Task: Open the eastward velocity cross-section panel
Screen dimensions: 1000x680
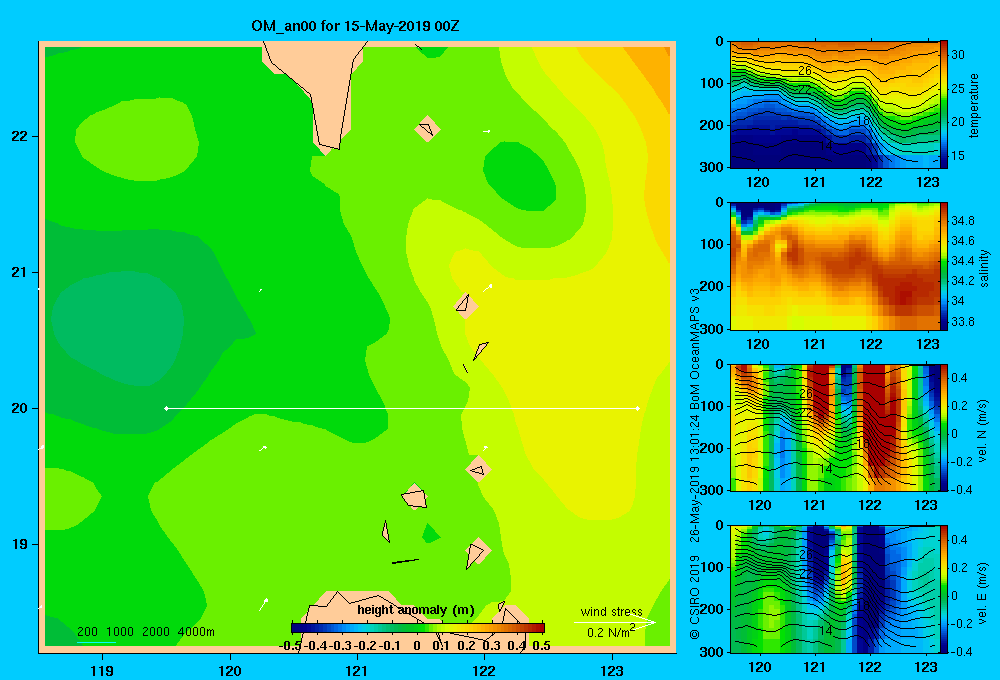Action: (835, 589)
